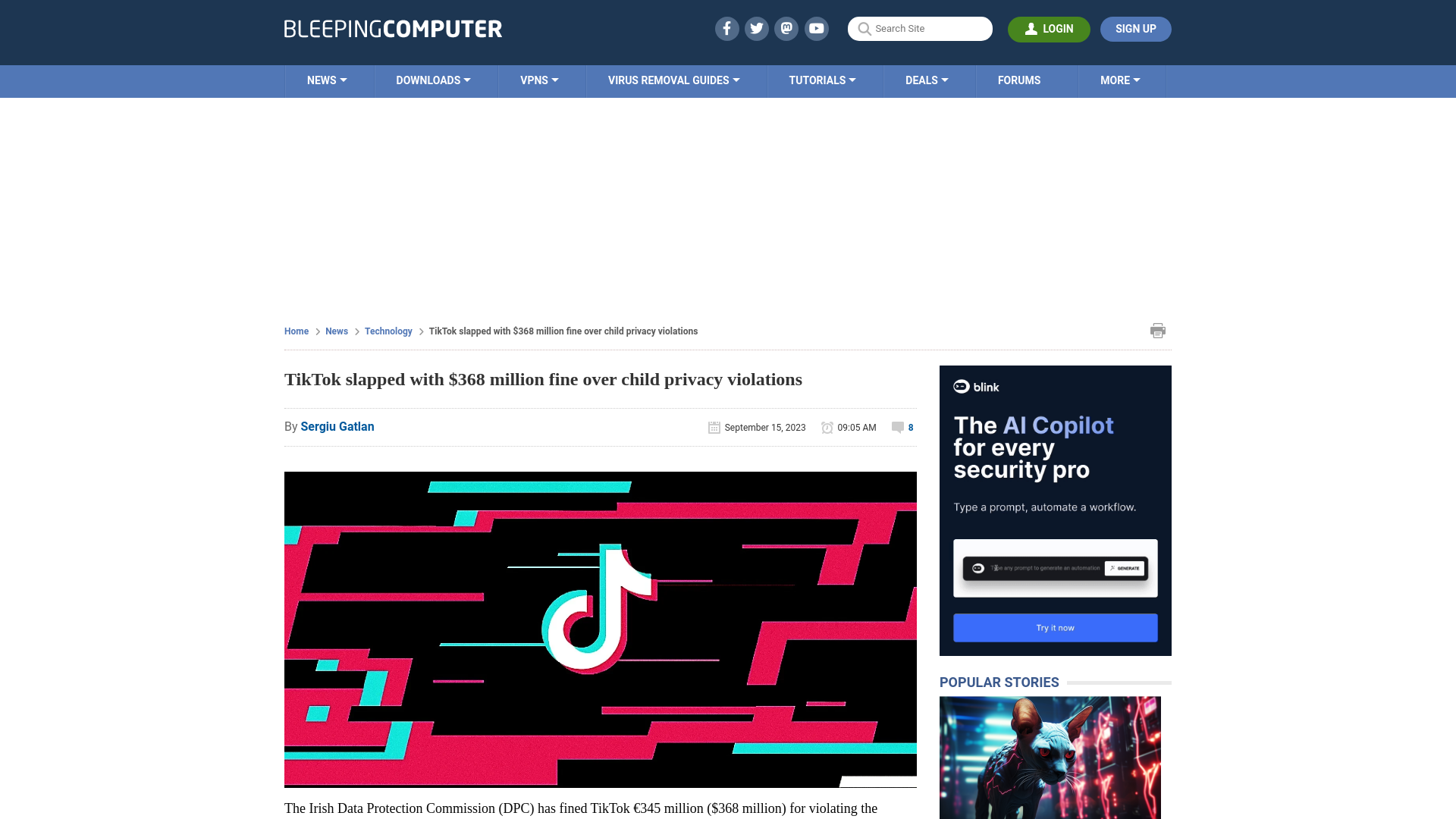Click the Try it now button
Image resolution: width=1456 pixels, height=819 pixels.
point(1055,627)
